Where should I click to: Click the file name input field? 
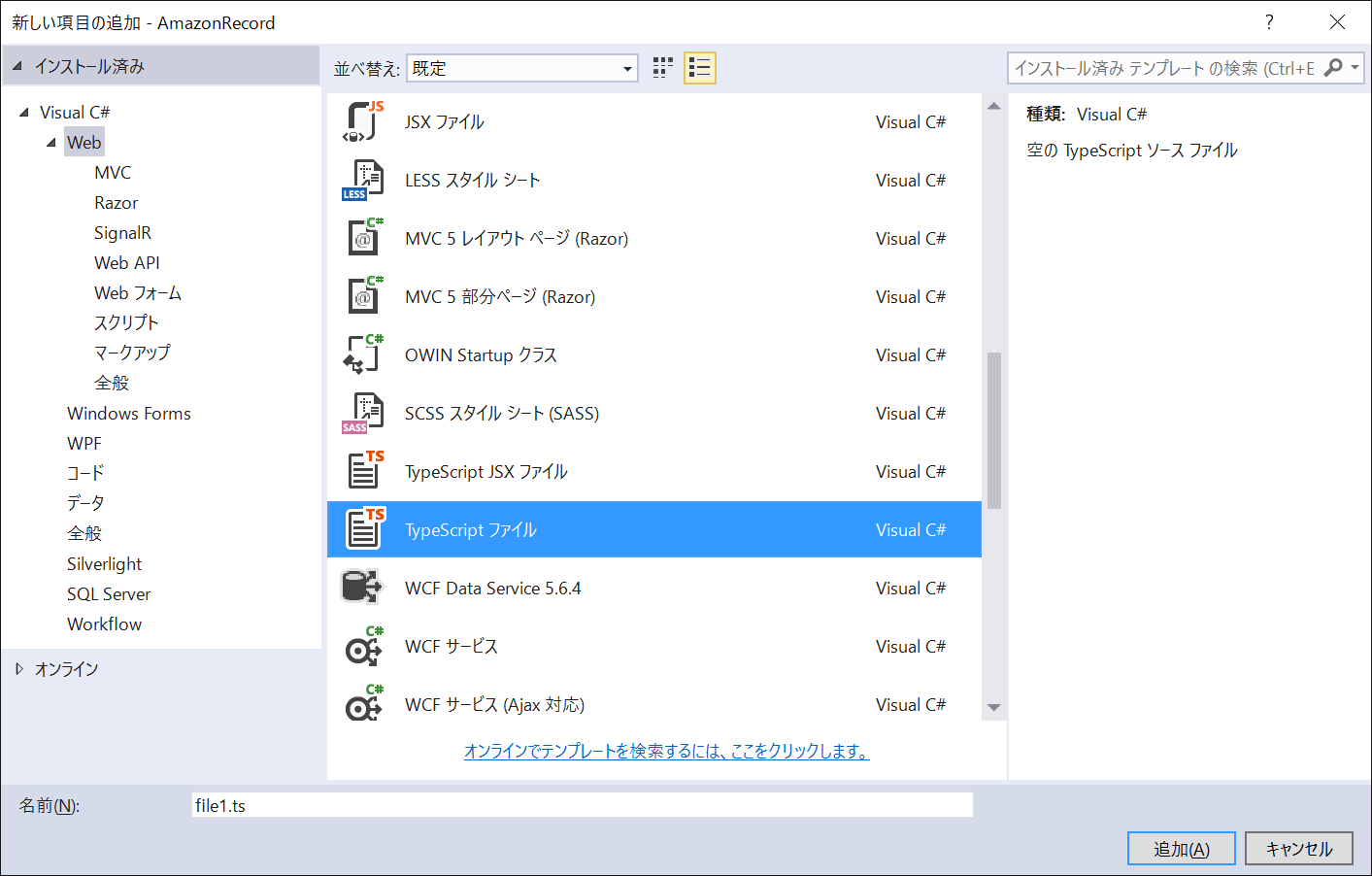pyautogui.click(x=583, y=805)
